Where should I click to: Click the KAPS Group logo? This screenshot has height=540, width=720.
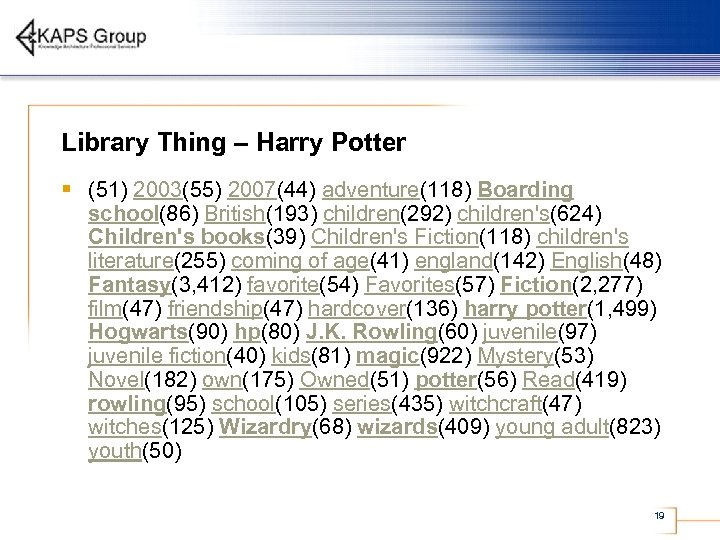click(x=81, y=38)
